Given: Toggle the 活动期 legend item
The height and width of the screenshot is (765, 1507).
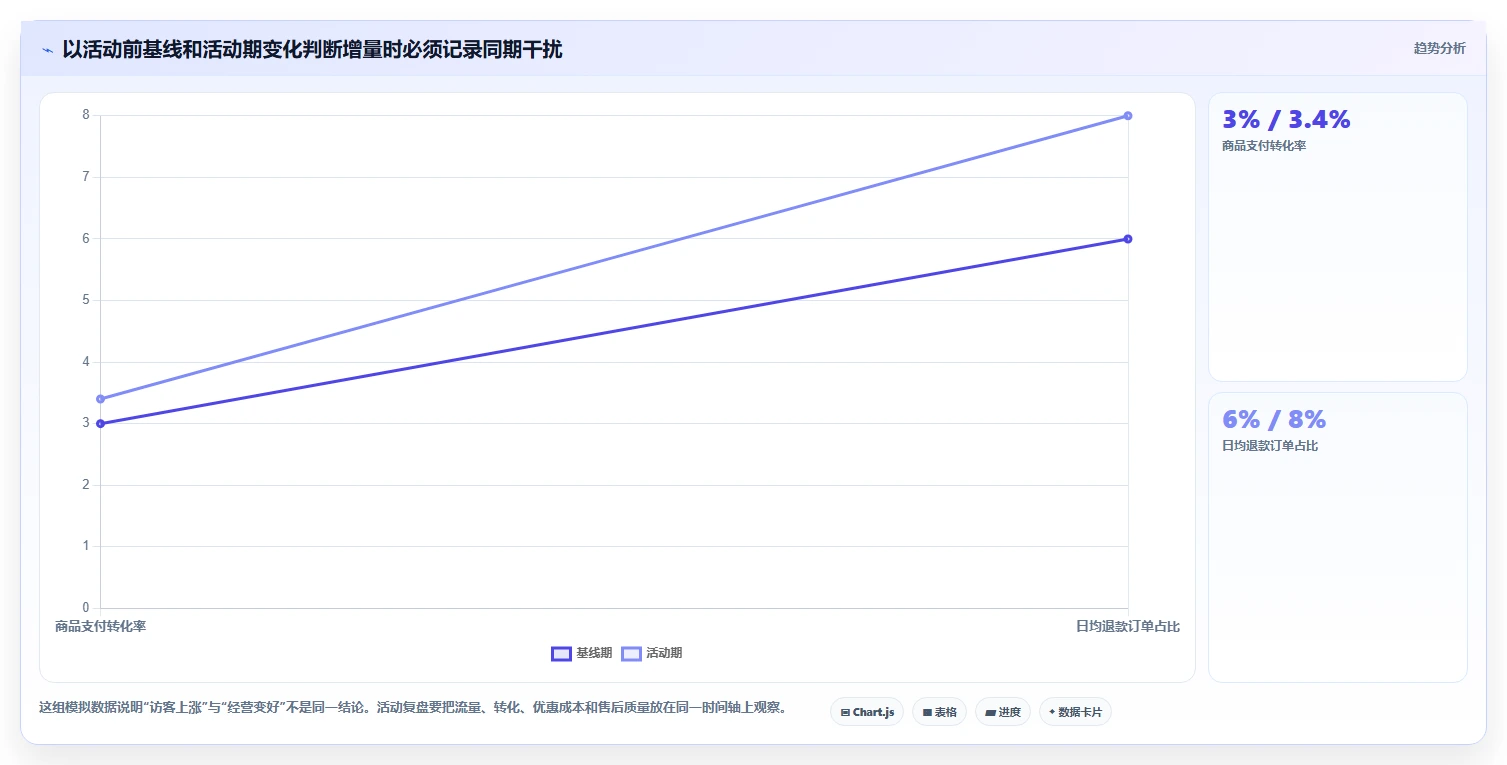Looking at the screenshot, I should pyautogui.click(x=652, y=653).
